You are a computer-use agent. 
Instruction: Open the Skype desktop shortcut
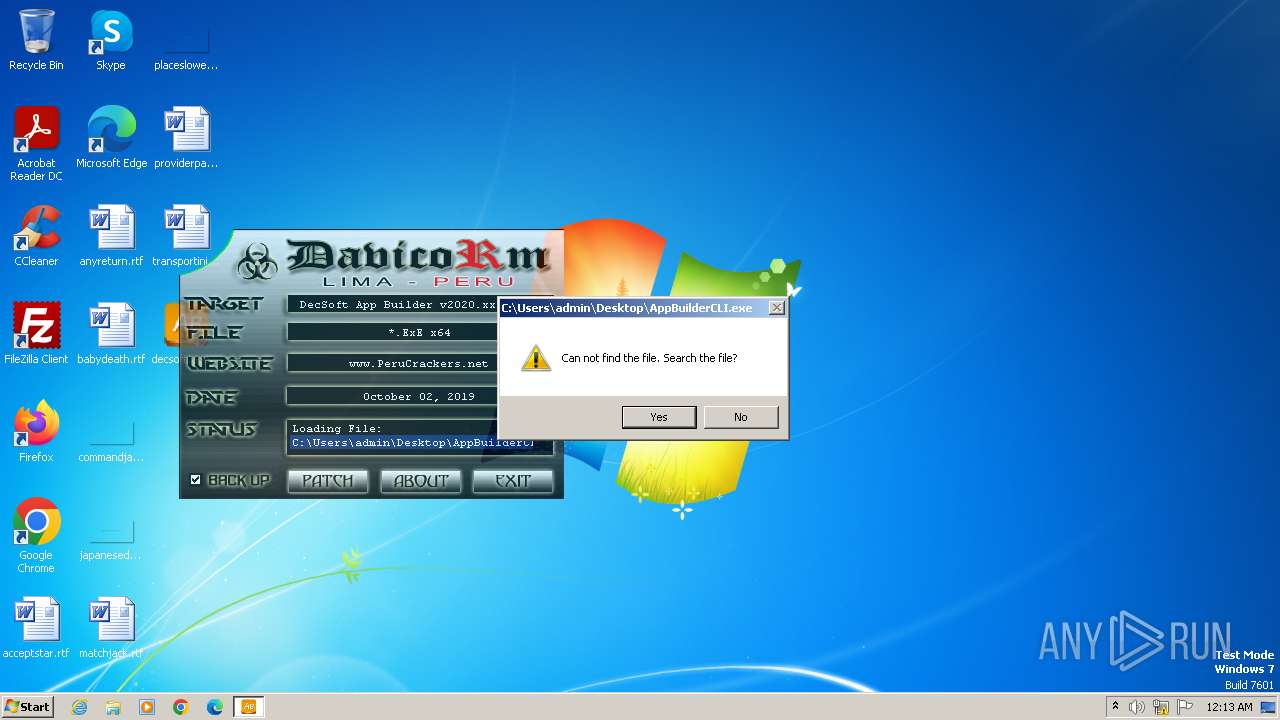click(111, 40)
